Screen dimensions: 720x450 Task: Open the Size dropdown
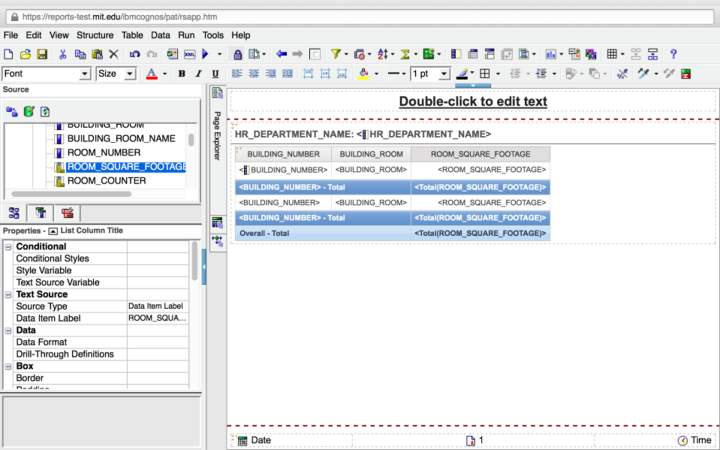130,74
